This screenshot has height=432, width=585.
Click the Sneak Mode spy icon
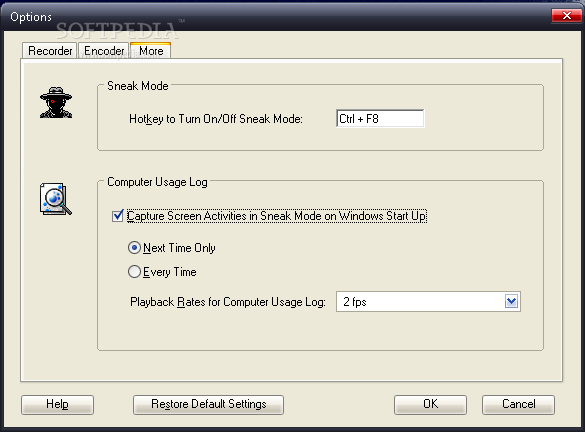click(x=56, y=103)
